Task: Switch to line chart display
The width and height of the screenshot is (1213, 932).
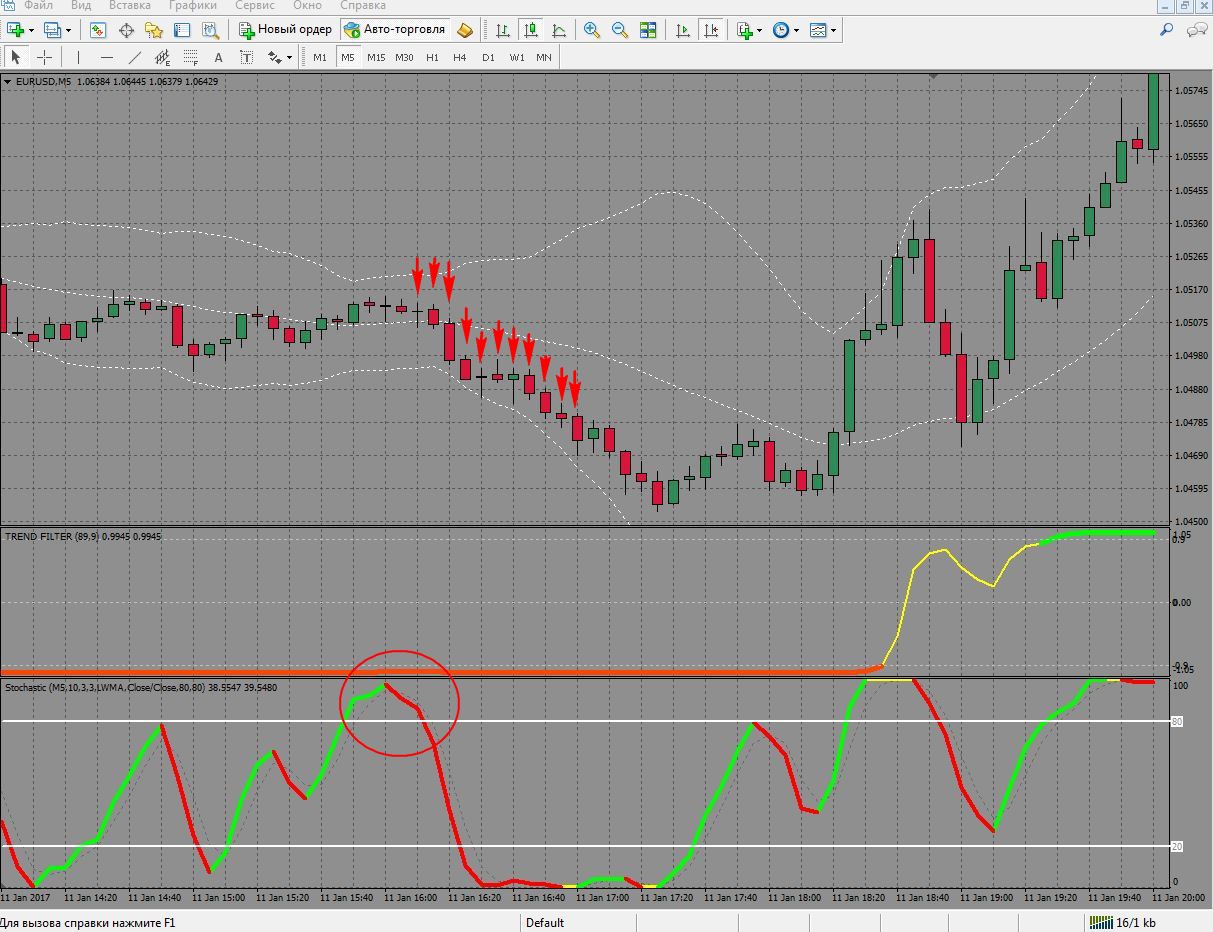Action: (558, 30)
